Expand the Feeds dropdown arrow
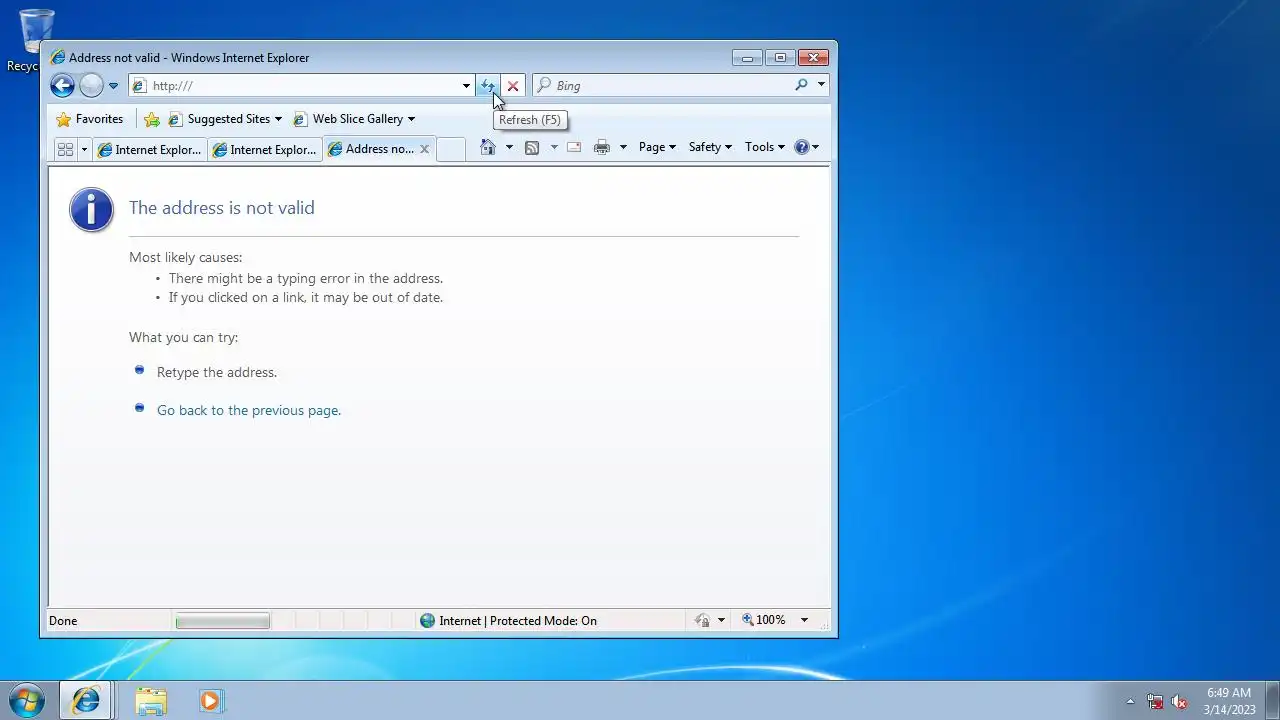The height and width of the screenshot is (720, 1280). tap(553, 147)
